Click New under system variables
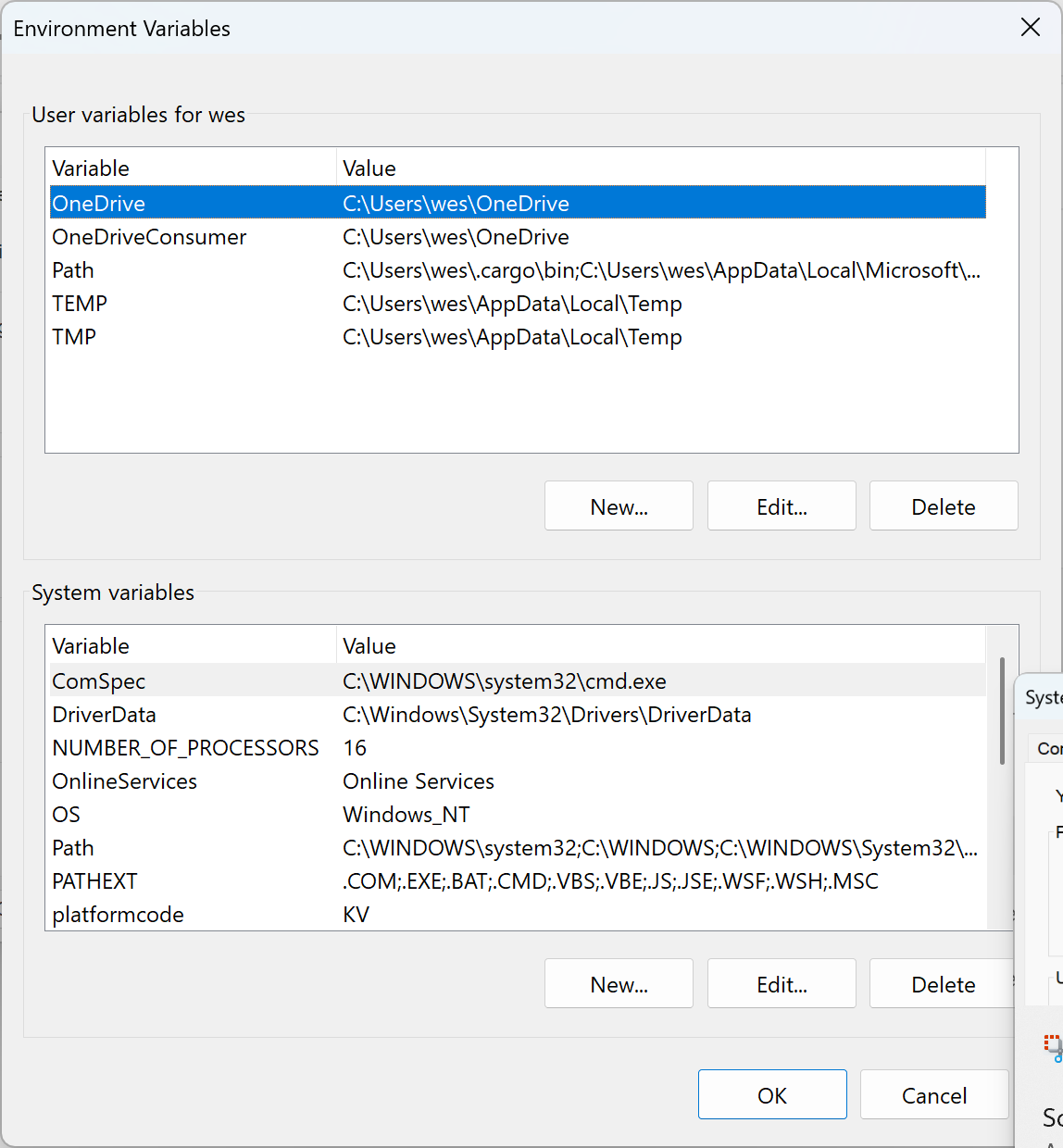This screenshot has height=1148, width=1063. point(619,984)
